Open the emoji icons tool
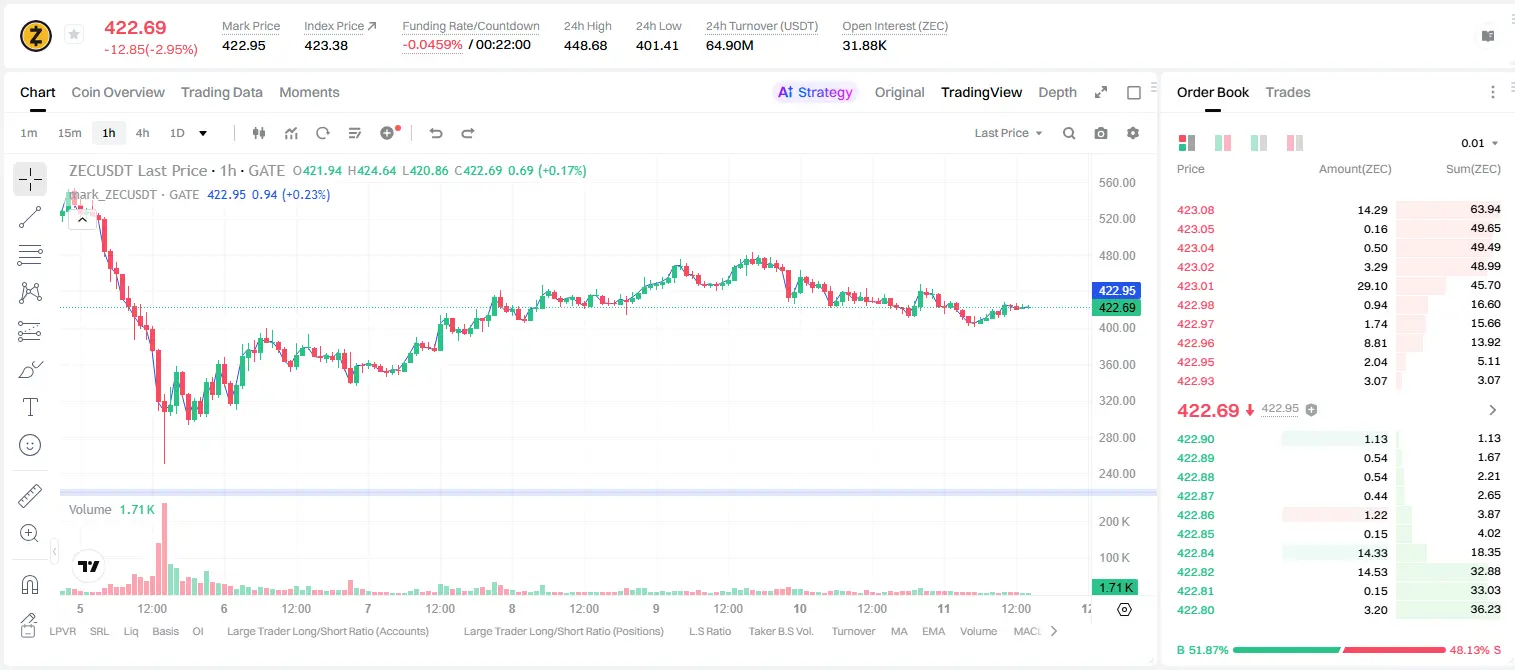 click(30, 445)
